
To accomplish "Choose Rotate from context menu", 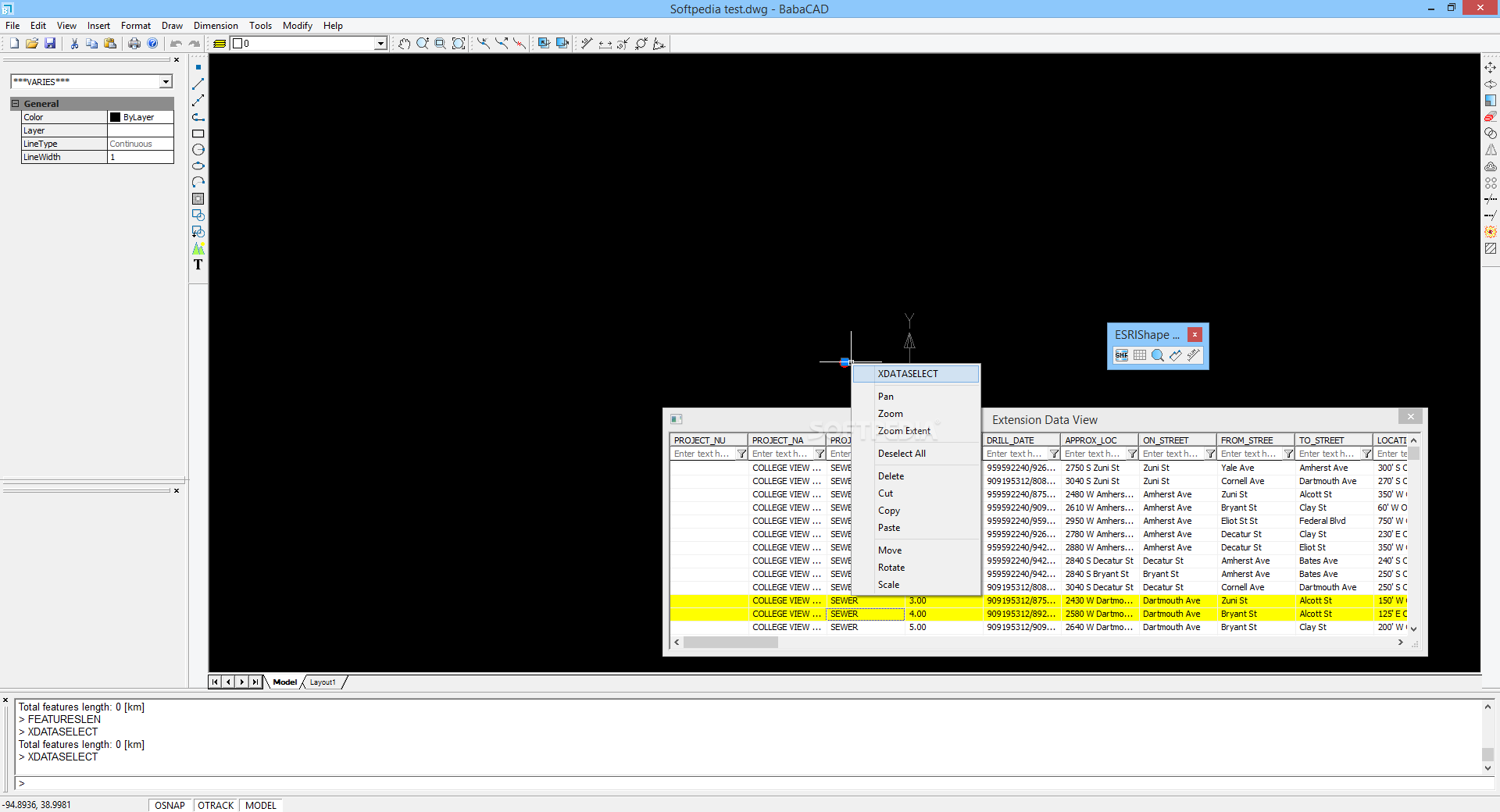I will pyautogui.click(x=916, y=568).
